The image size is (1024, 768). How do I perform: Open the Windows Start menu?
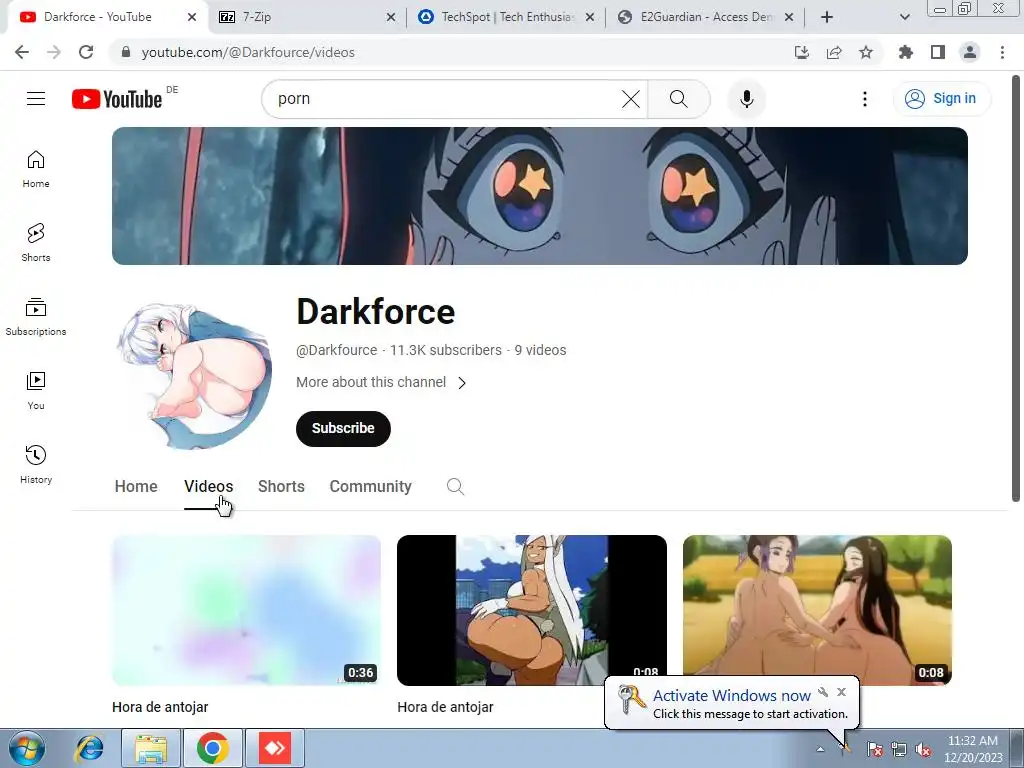point(27,748)
